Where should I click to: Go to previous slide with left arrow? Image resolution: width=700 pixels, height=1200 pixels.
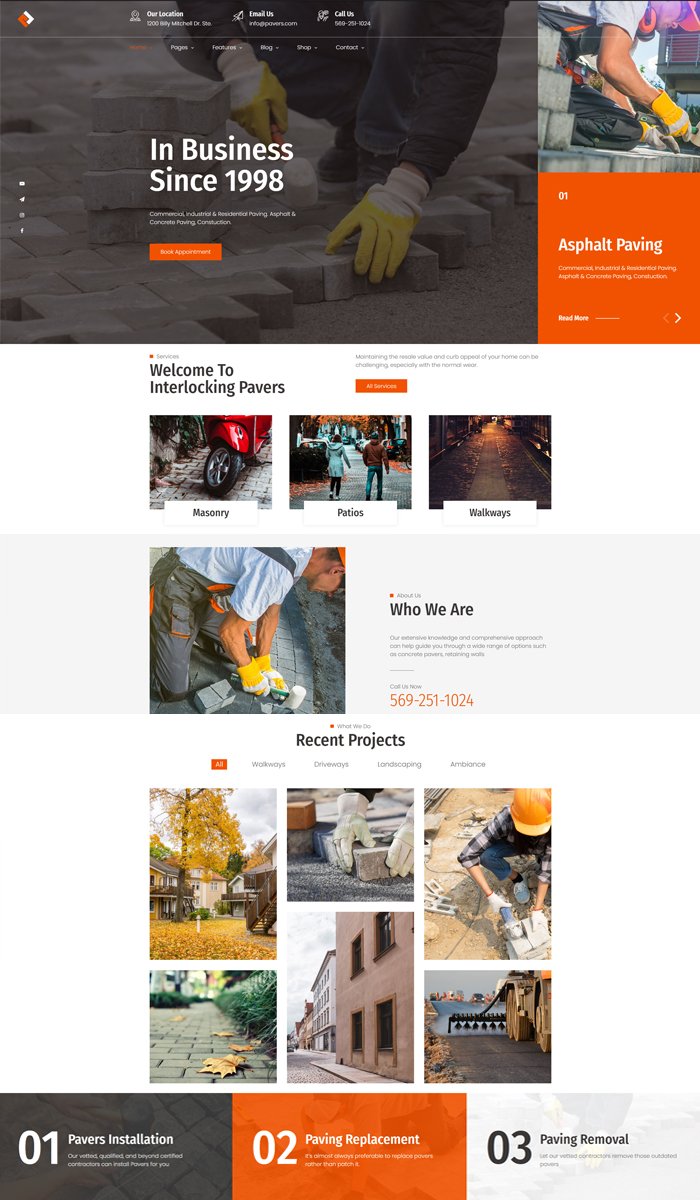point(666,318)
